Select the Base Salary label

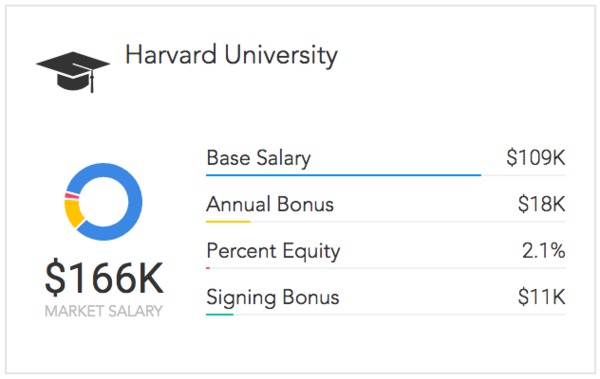(259, 158)
